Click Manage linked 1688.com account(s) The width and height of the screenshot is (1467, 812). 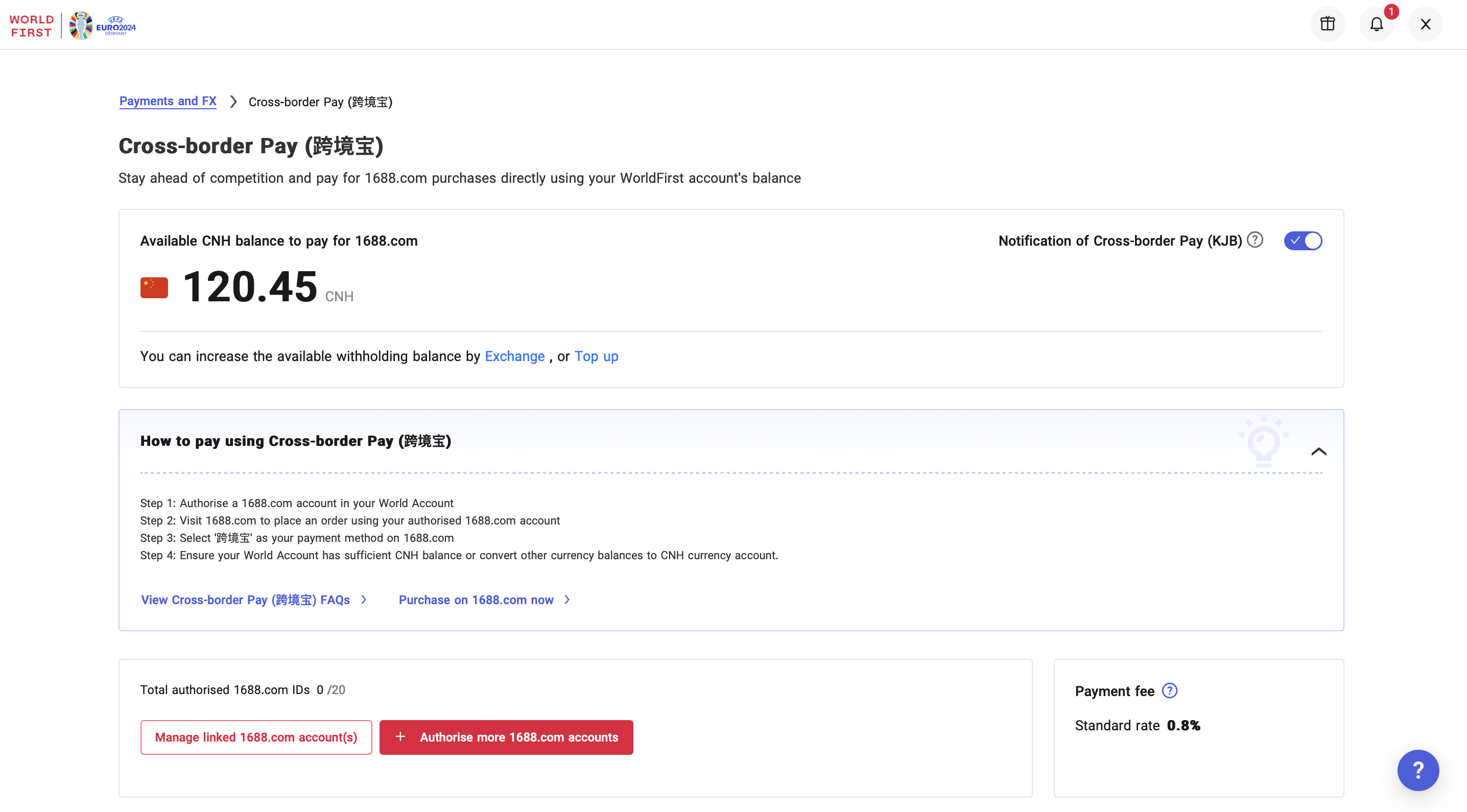pyautogui.click(x=256, y=737)
